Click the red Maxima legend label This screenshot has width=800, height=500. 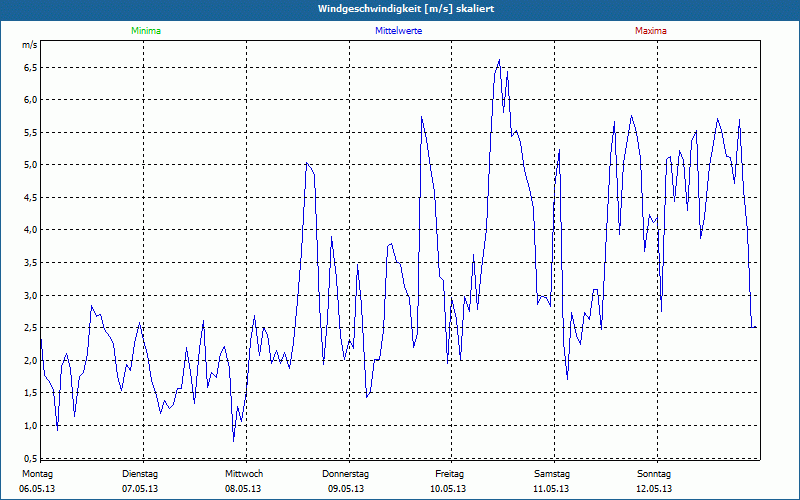point(651,31)
